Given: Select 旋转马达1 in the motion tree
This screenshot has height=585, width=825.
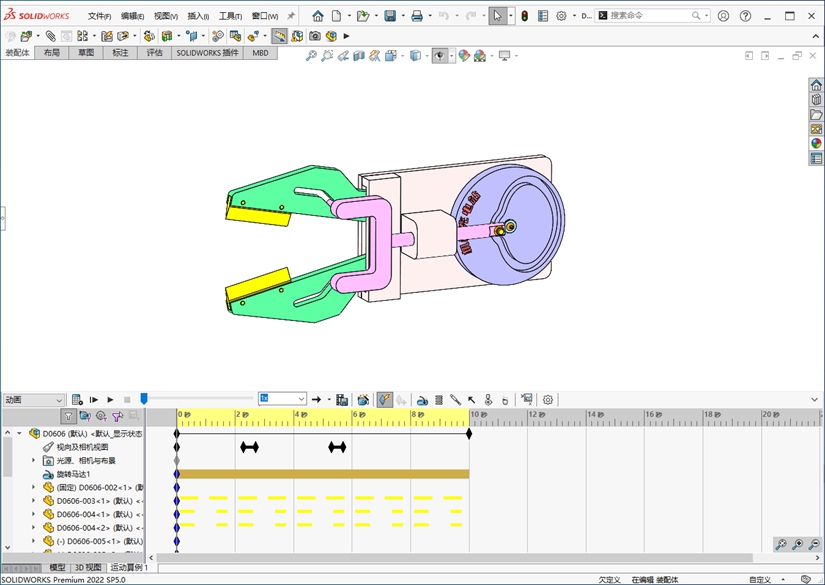Looking at the screenshot, I should pyautogui.click(x=73, y=474).
